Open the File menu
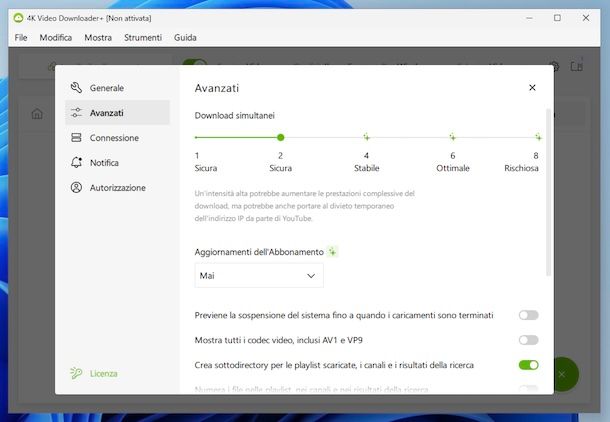 pyautogui.click(x=21, y=38)
